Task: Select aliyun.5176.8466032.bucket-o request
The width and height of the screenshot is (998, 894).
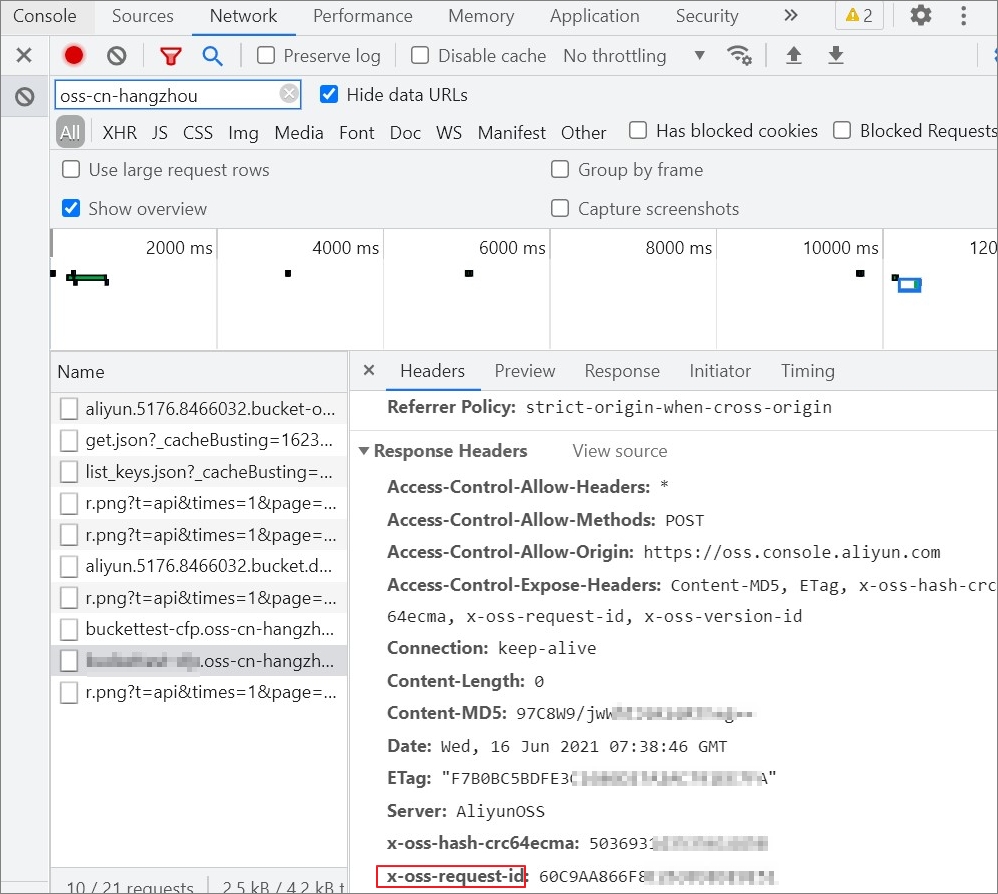Action: (199, 409)
